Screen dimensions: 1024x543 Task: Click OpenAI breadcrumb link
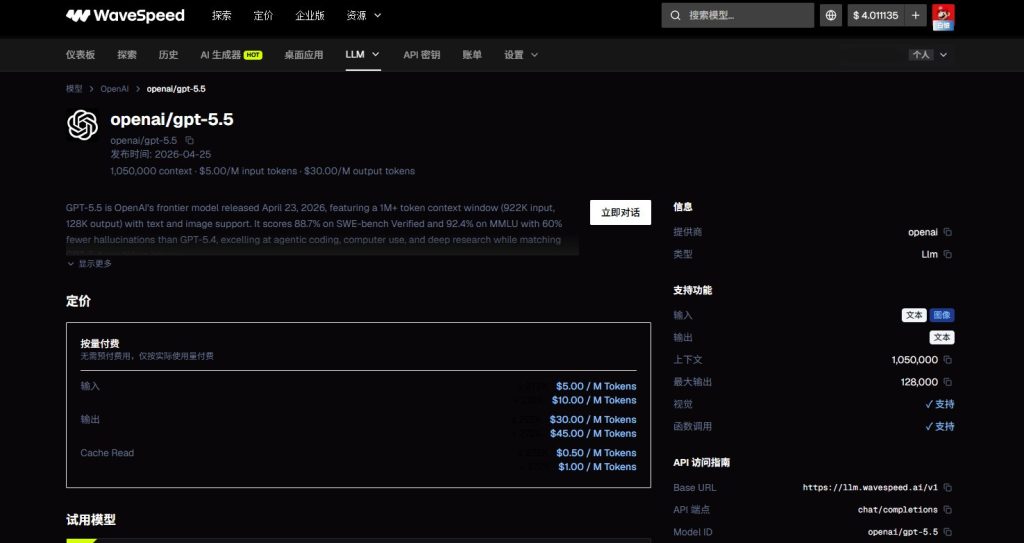pyautogui.click(x=114, y=89)
